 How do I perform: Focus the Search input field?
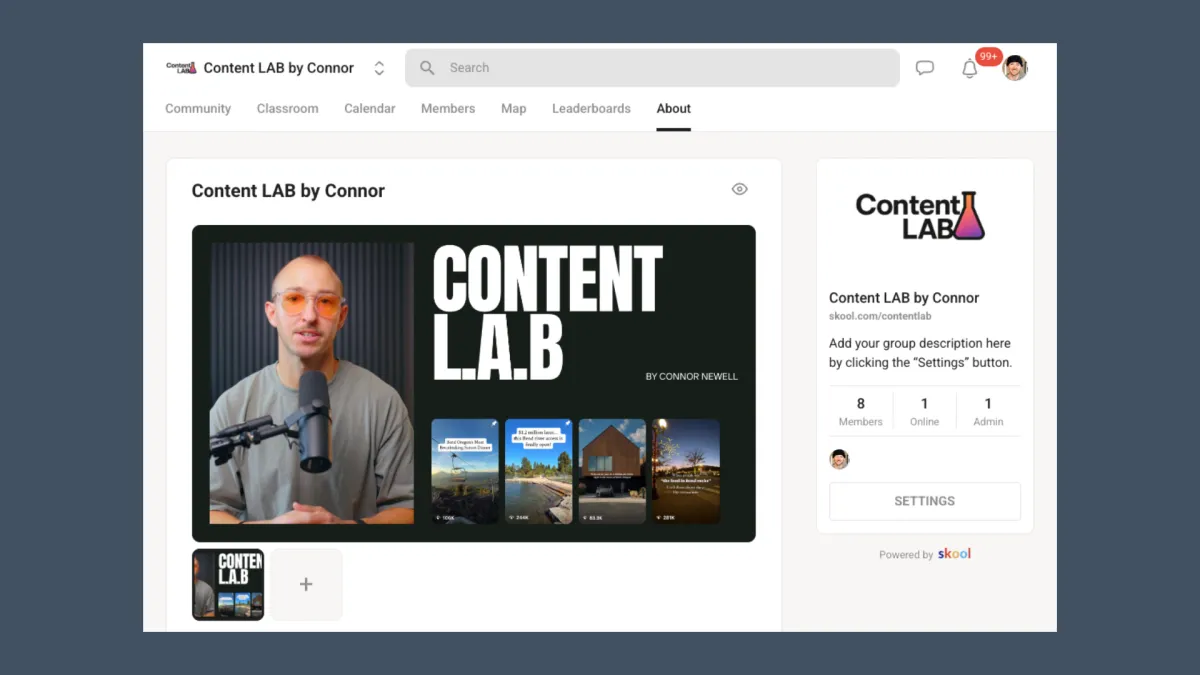652,68
